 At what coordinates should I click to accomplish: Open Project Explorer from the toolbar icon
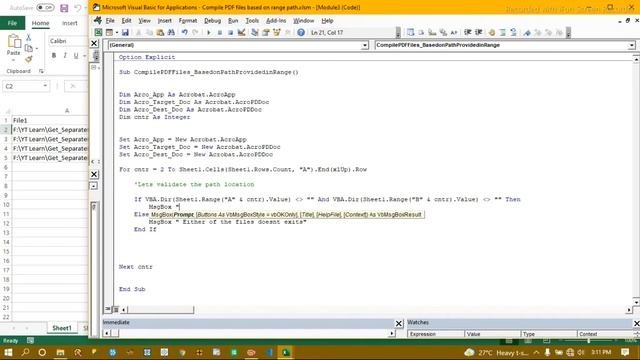255,32
